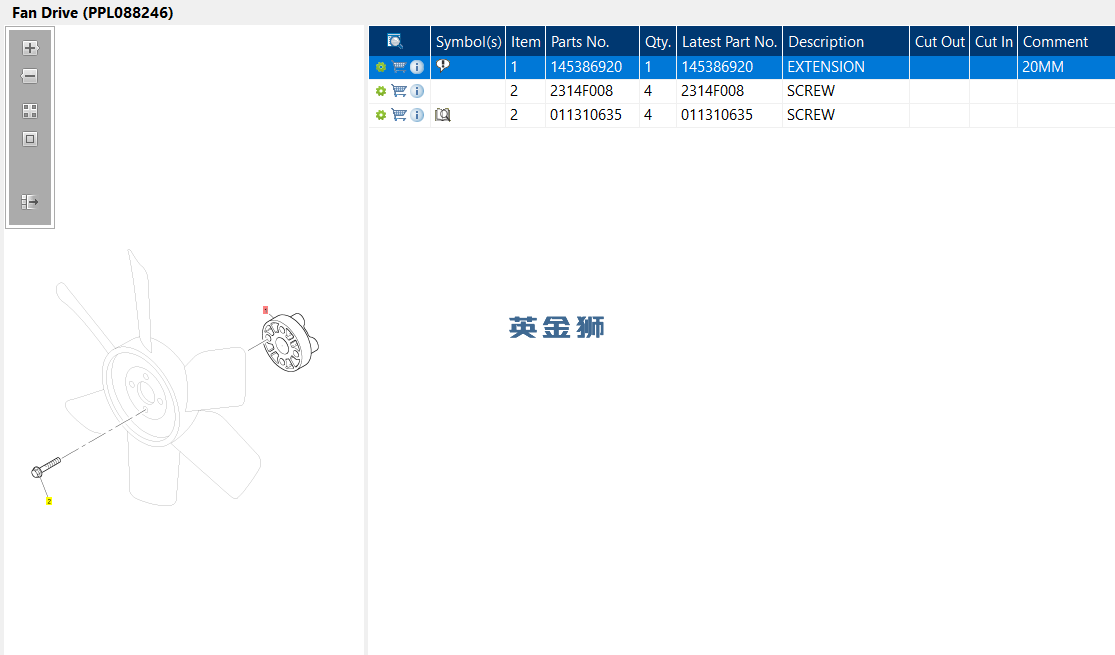This screenshot has width=1115, height=655.
Task: Sort by the Item column header
Action: 526,41
